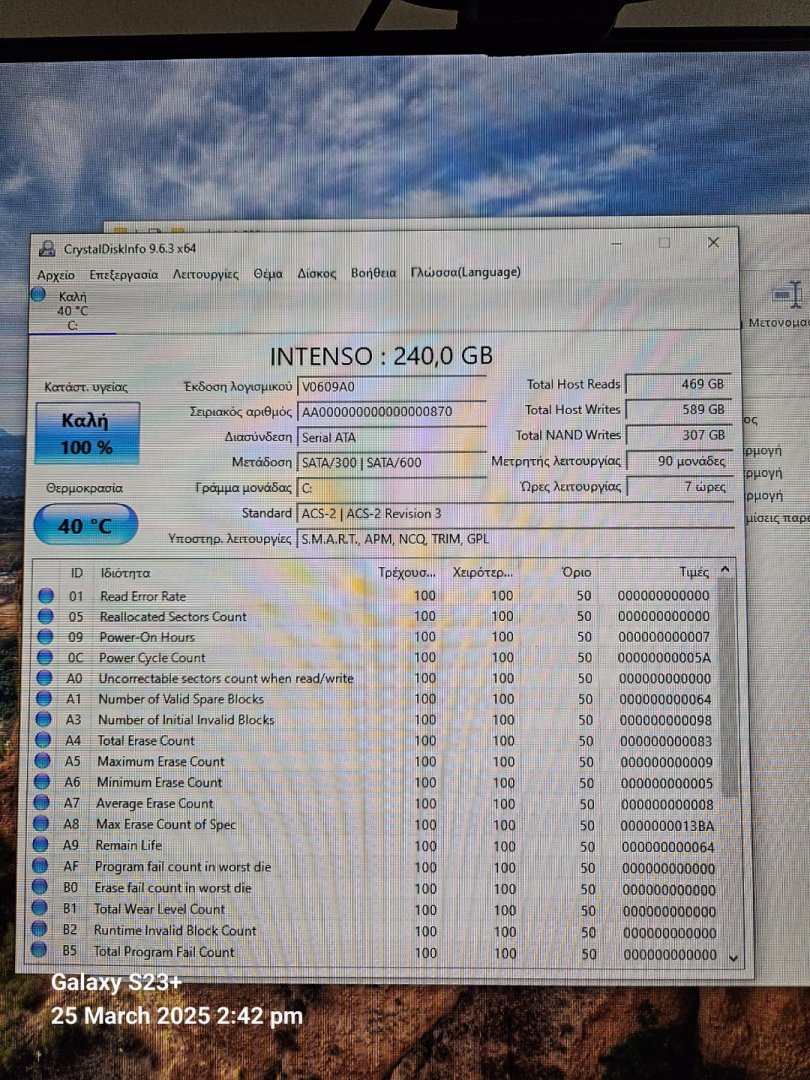This screenshot has width=810, height=1080.
Task: Open the Δίσκος menu
Action: click(317, 273)
